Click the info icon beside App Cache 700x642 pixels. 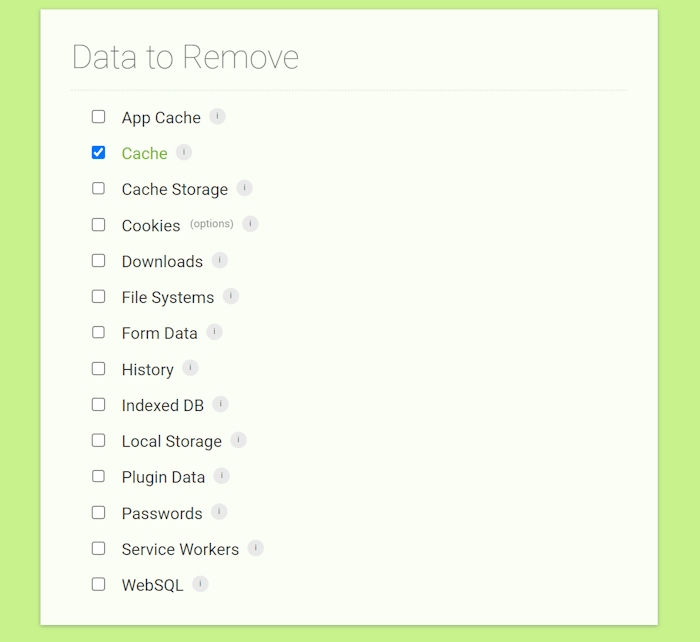point(217,117)
